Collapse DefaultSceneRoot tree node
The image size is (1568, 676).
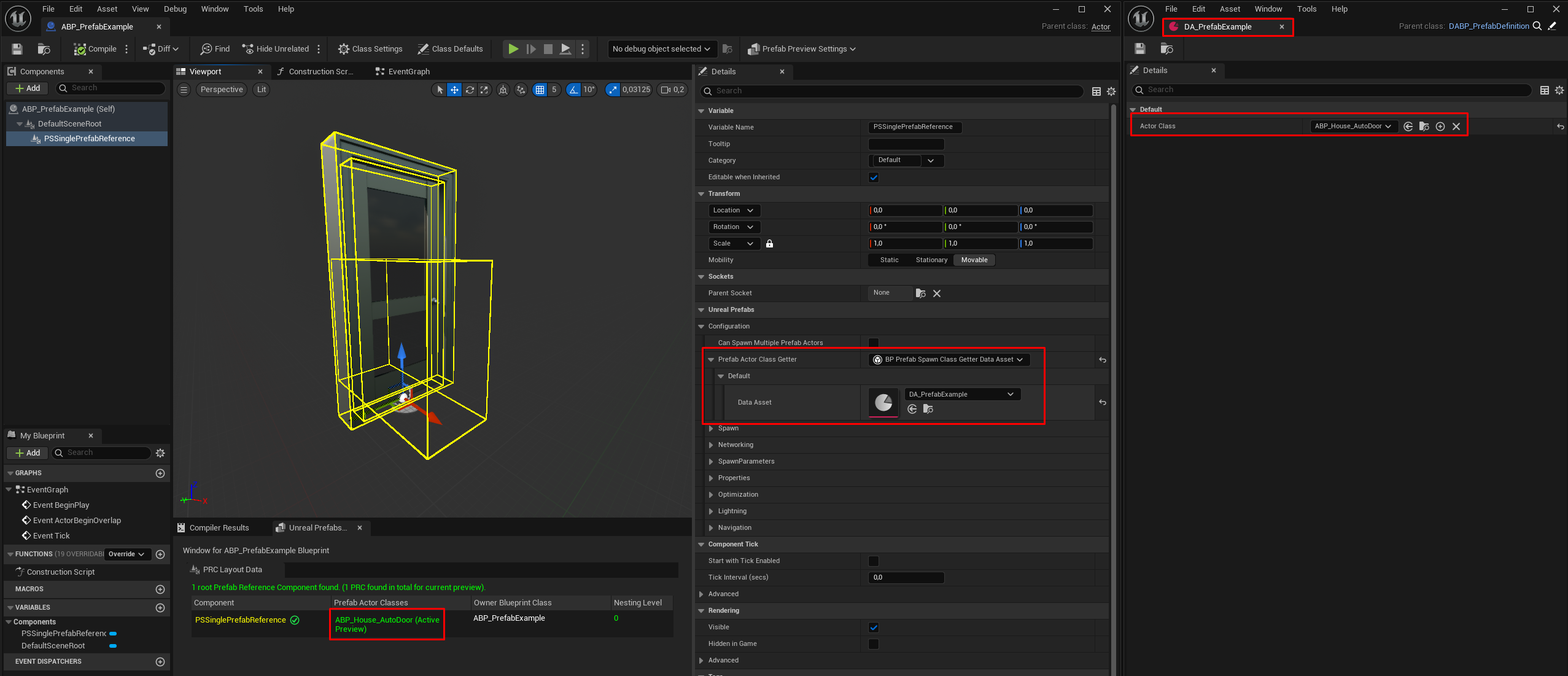pos(20,124)
